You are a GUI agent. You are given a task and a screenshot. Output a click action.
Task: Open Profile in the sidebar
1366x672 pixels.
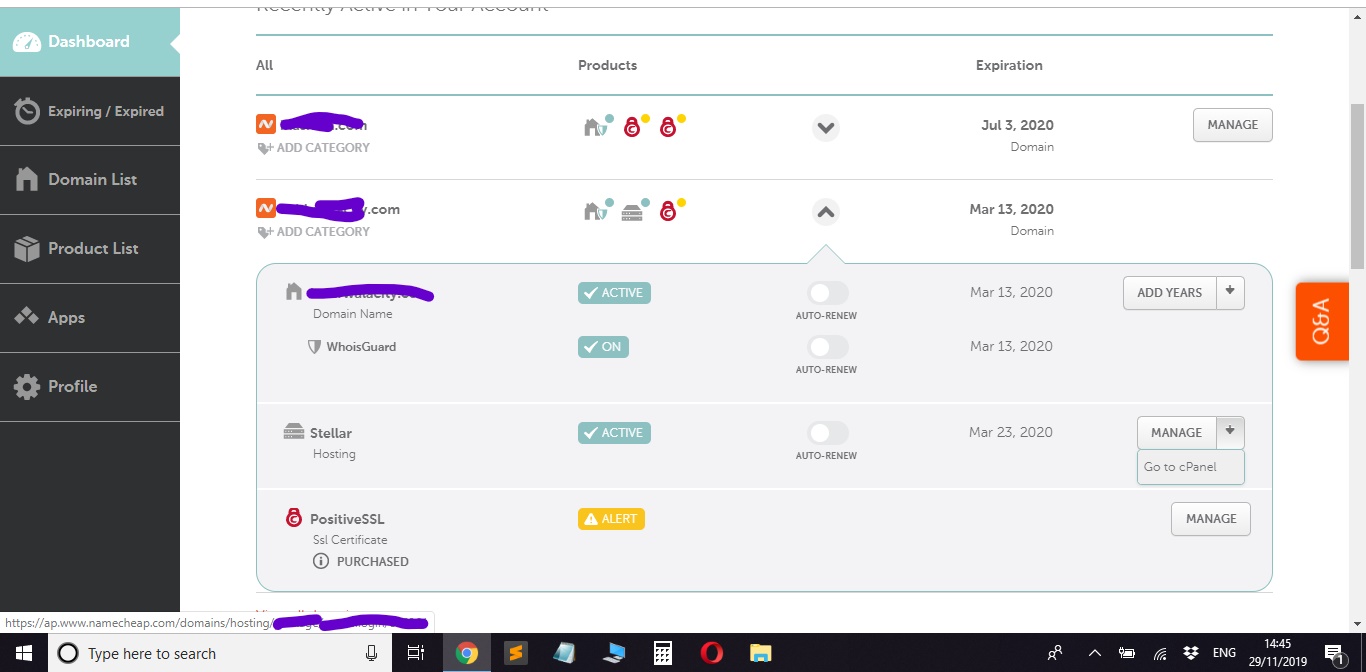pos(90,386)
